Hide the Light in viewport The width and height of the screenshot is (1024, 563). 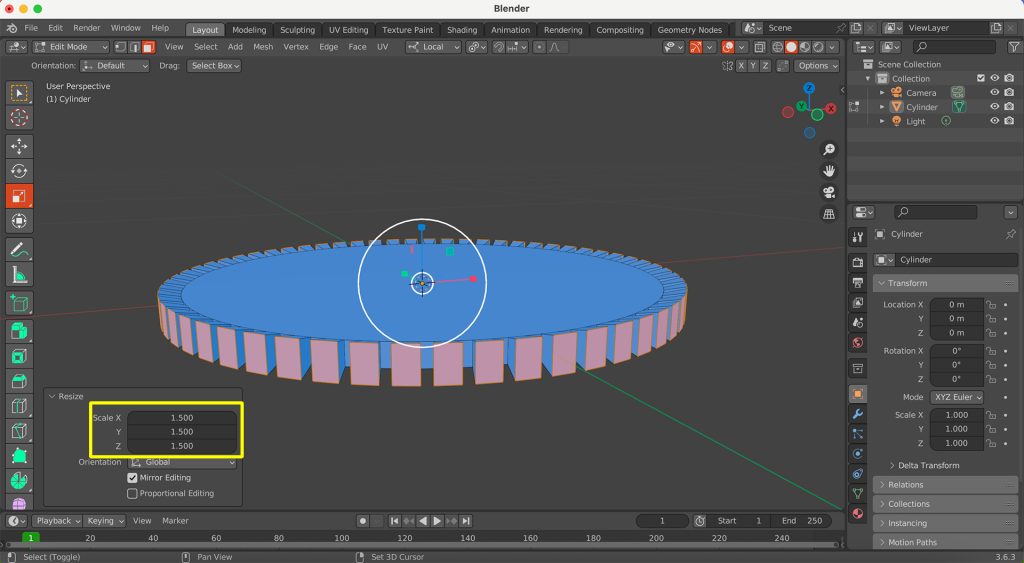click(x=995, y=121)
